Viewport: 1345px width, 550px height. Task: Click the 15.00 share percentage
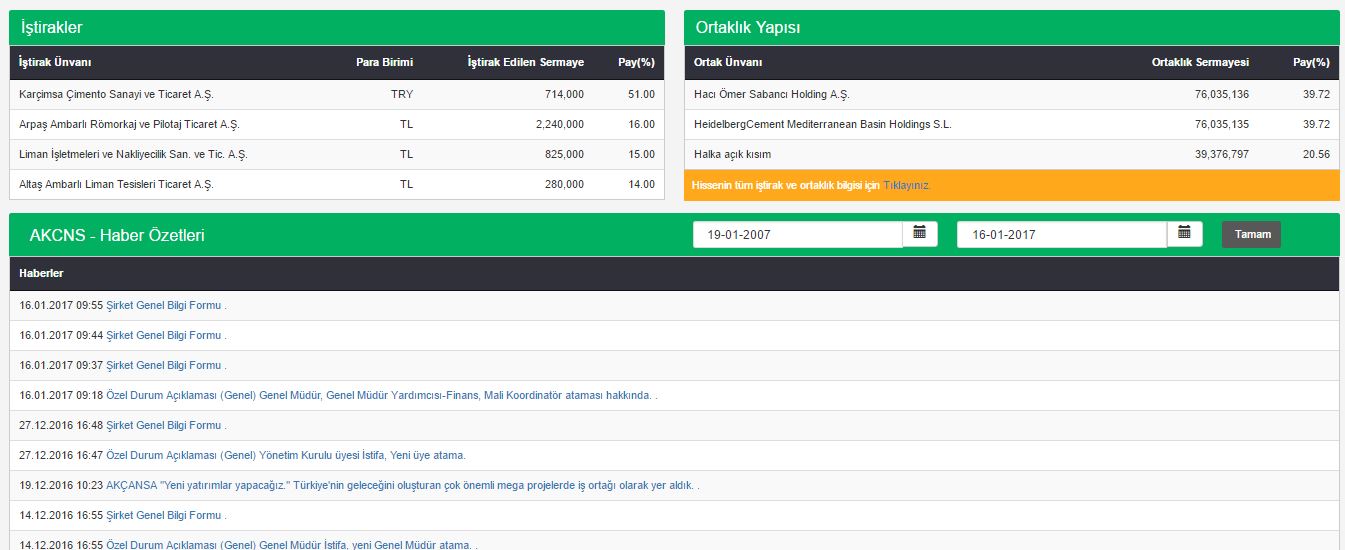pos(641,154)
